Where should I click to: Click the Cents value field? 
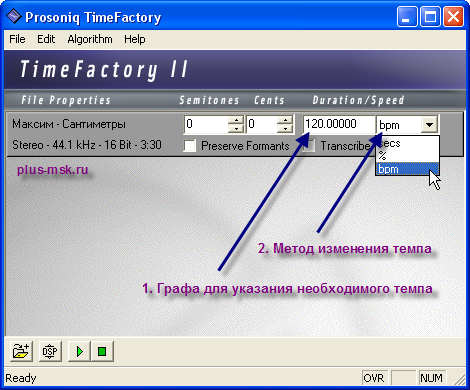tap(262, 124)
